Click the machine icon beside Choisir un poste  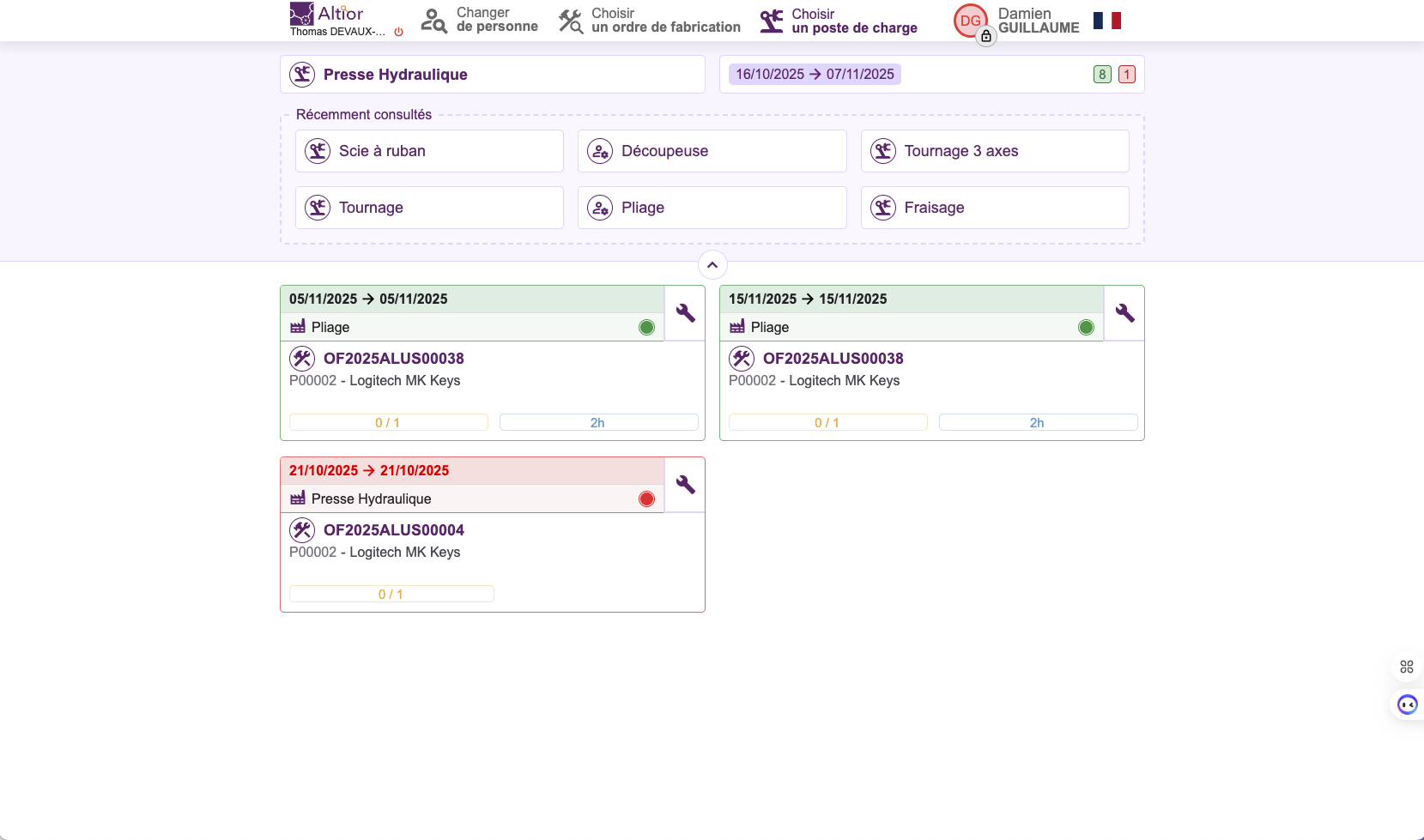[x=772, y=21]
